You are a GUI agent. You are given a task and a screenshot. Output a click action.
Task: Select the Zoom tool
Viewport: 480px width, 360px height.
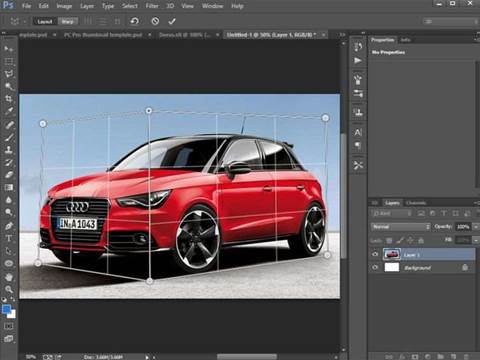8,289
